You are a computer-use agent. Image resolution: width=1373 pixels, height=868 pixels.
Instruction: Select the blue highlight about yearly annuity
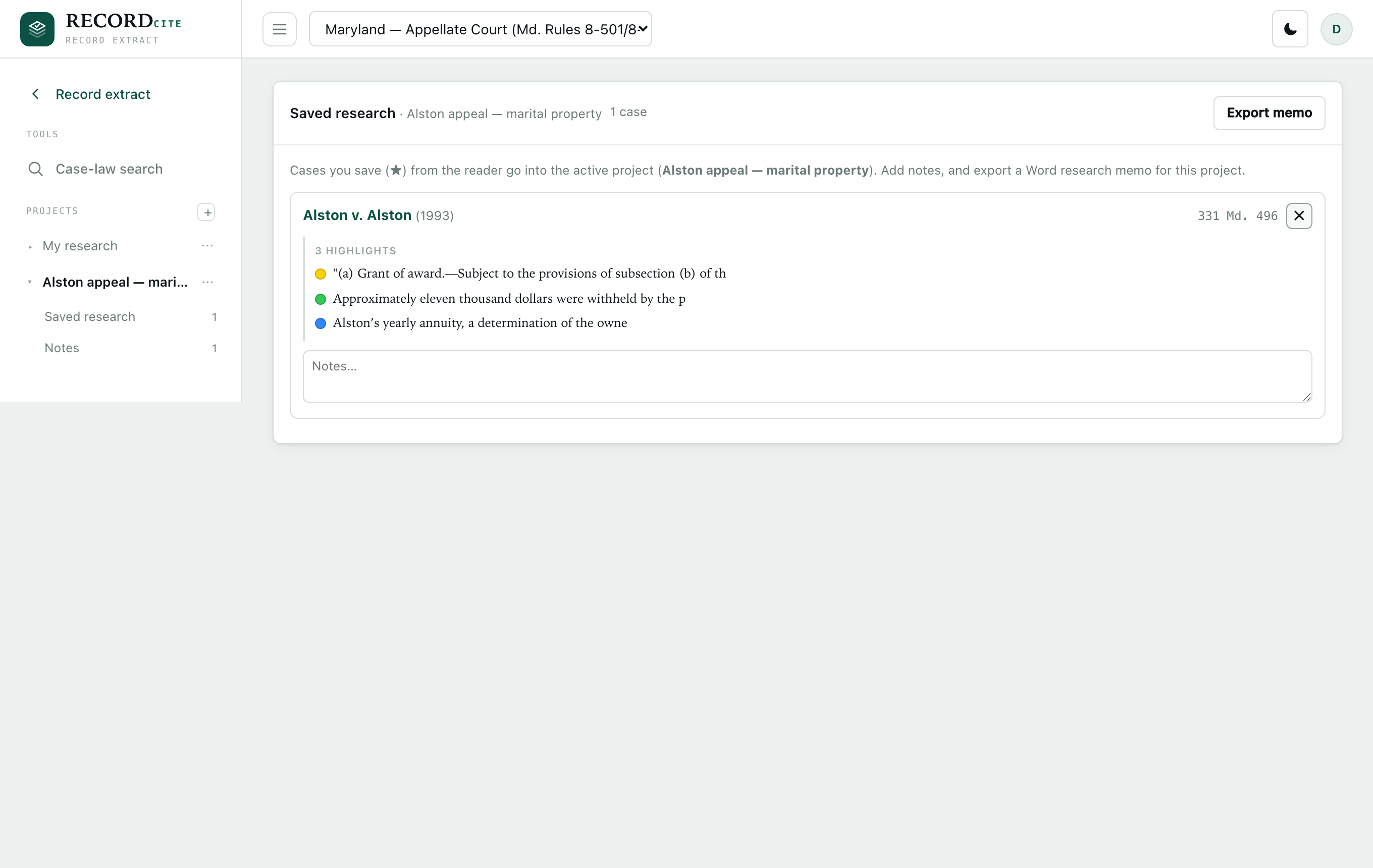[480, 323]
